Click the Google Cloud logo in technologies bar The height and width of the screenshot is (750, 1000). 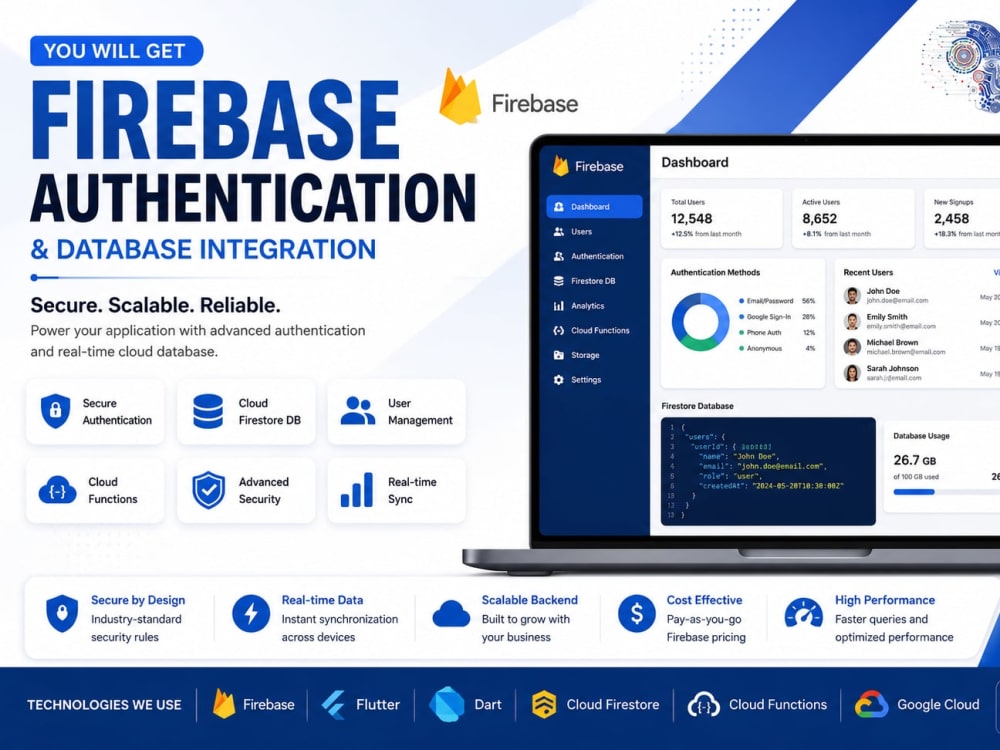click(872, 705)
